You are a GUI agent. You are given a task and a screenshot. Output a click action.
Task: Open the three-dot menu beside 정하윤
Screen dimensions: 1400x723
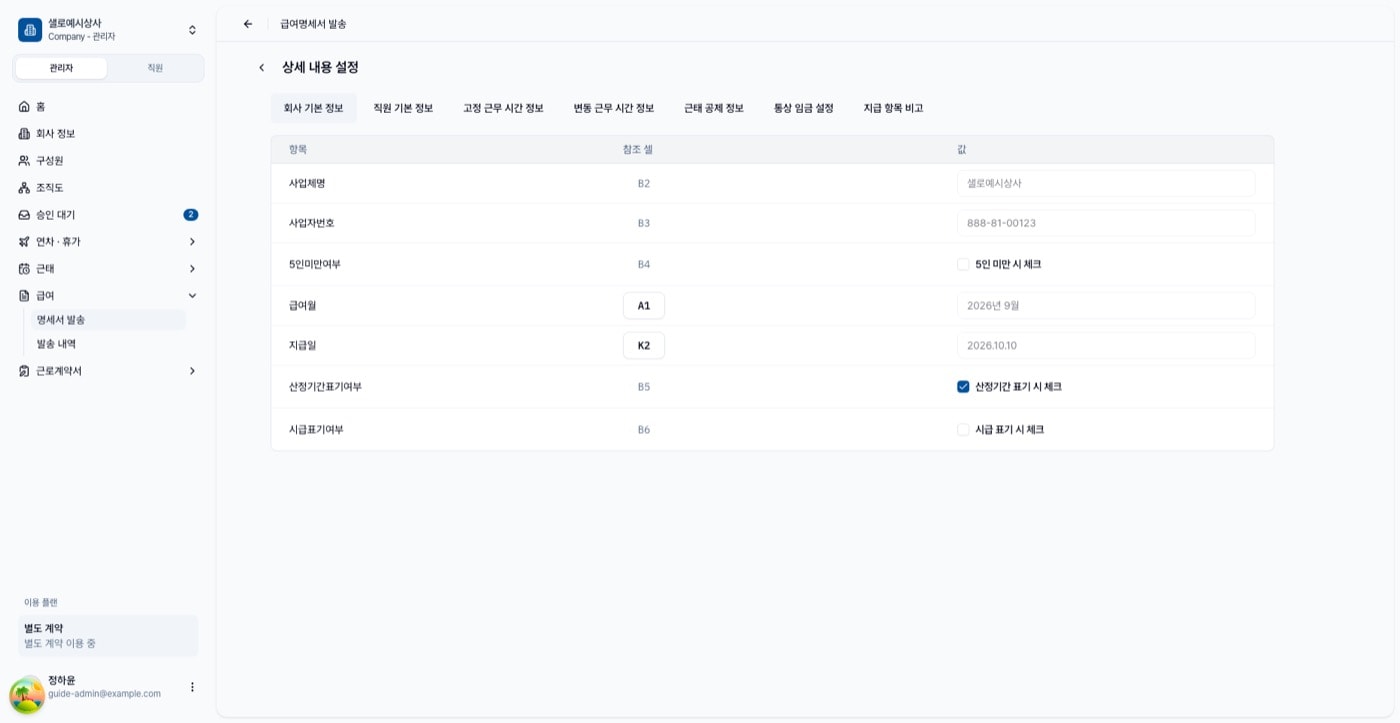tap(192, 687)
